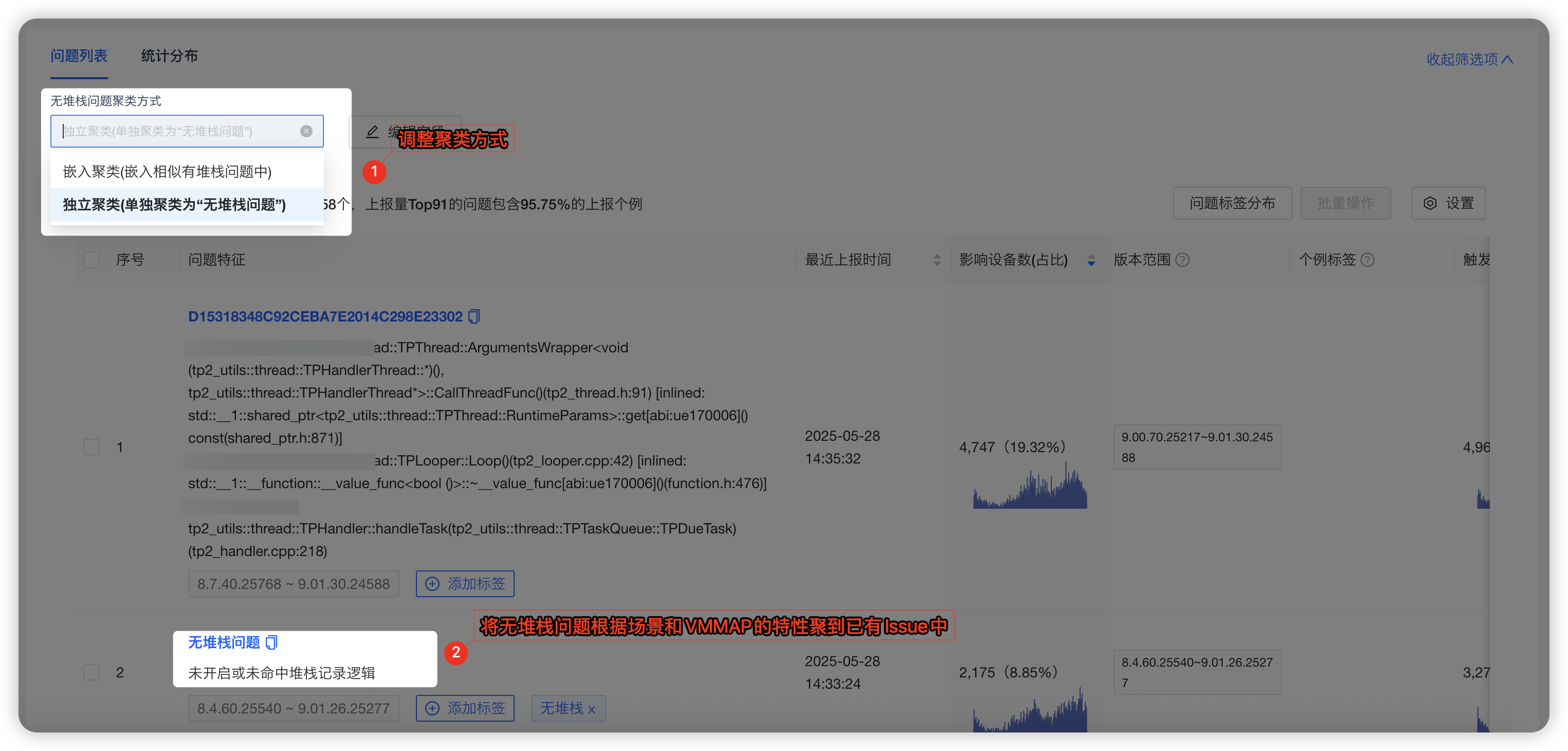The height and width of the screenshot is (751, 1568).
Task: Select checkbox for row 2
Action: [92, 672]
